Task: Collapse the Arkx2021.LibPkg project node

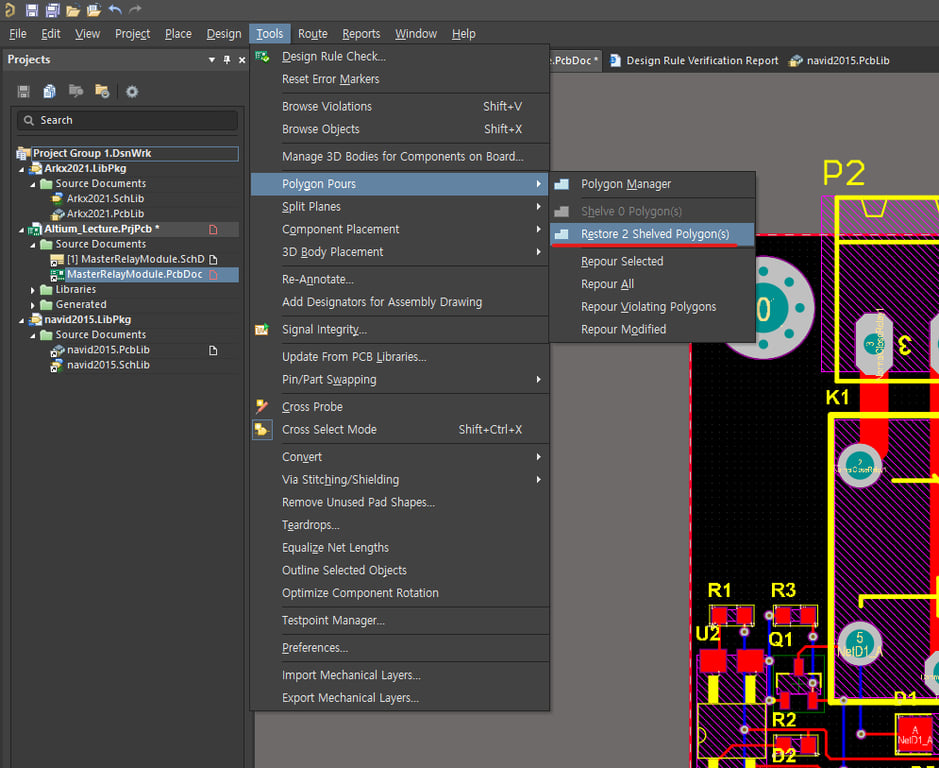Action: (22, 169)
